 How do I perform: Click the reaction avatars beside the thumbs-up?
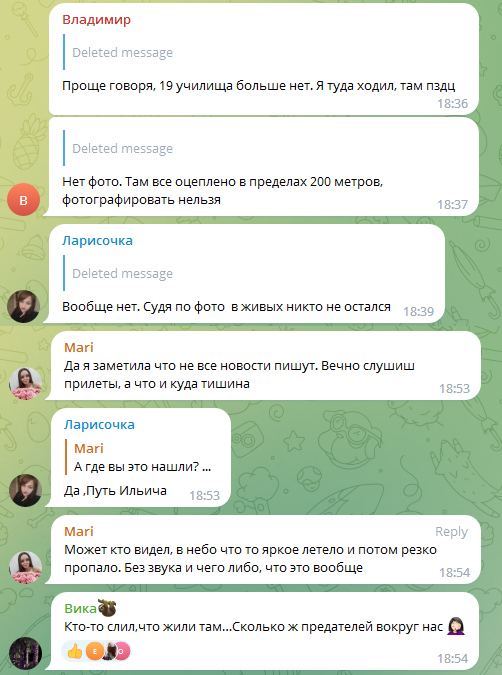click(107, 651)
